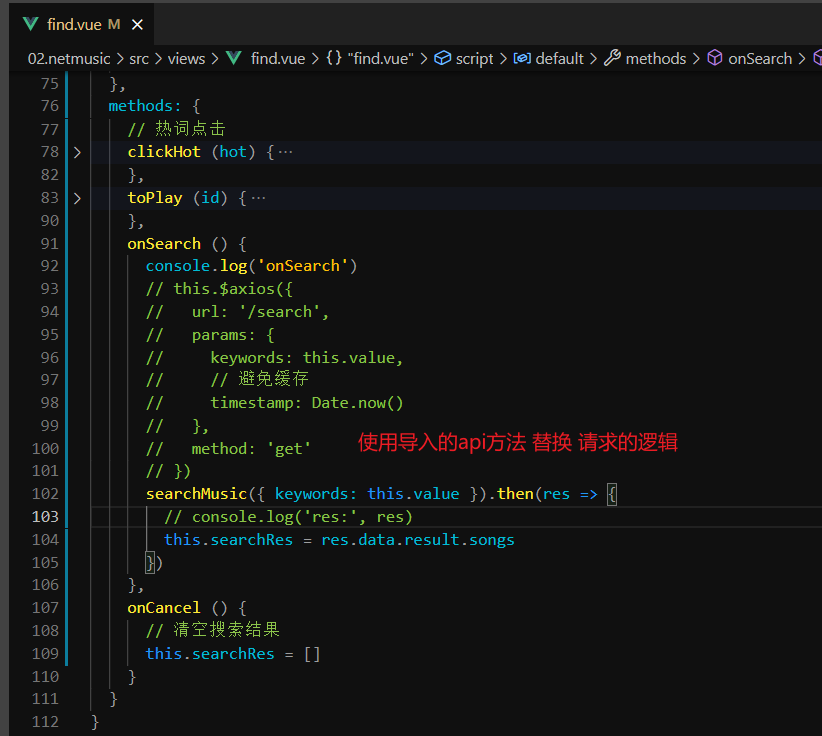Screen dimensions: 822x736
Task: Click the commented url '/search' line
Action: 237,312
